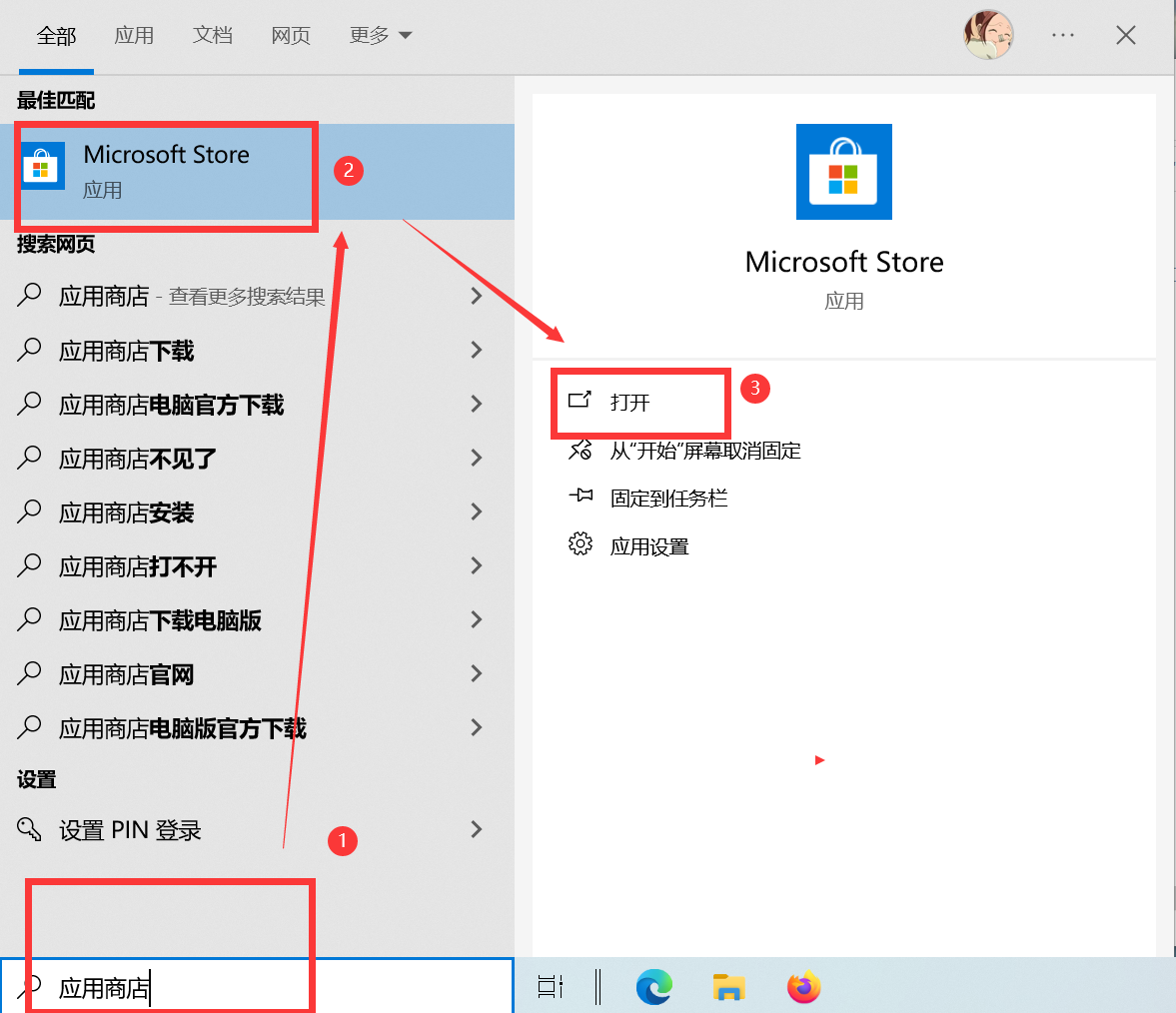
Task: Click the gear icon beside 应用设置
Action: pyautogui.click(x=580, y=544)
